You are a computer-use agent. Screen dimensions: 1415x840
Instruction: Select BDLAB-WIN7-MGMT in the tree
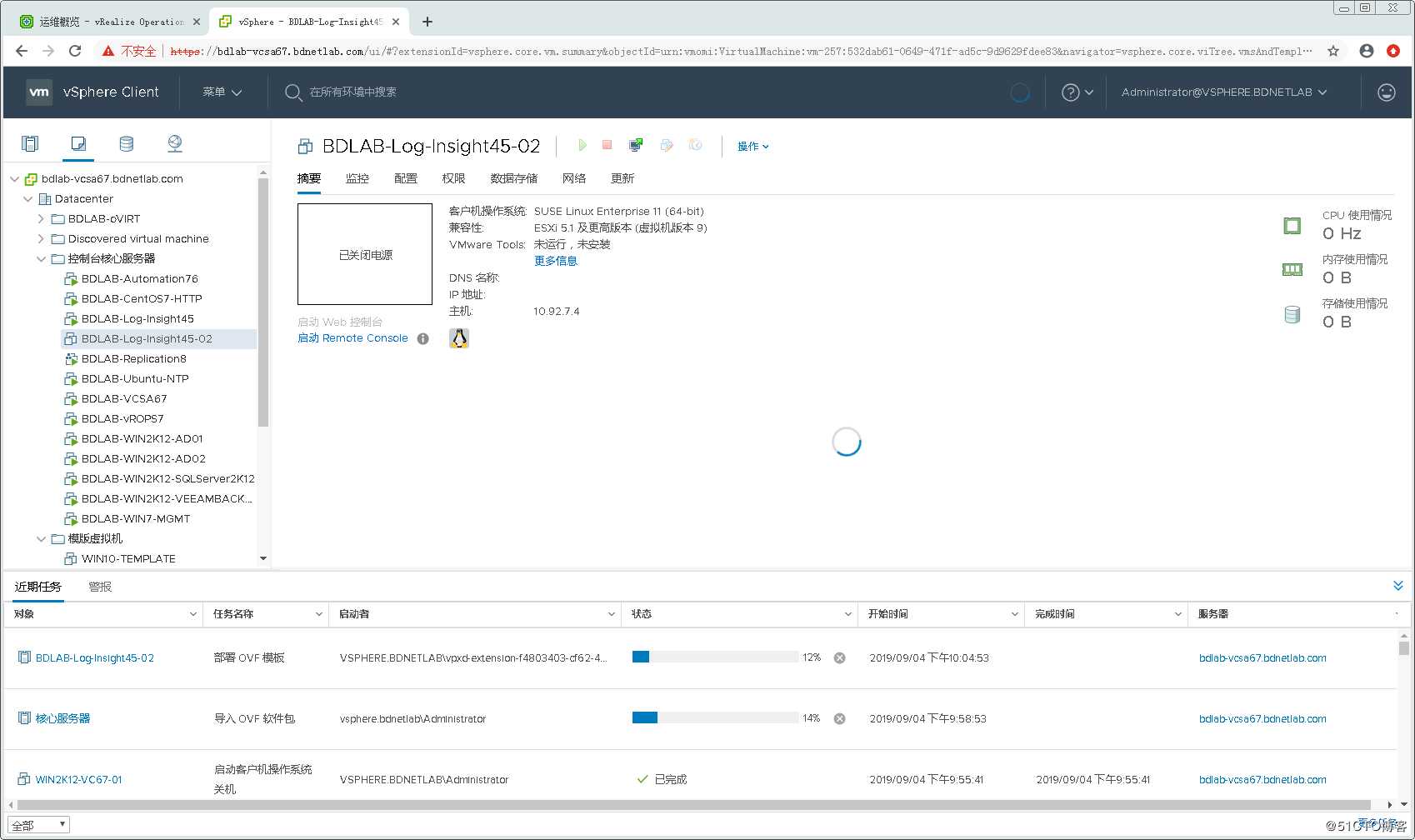click(136, 519)
